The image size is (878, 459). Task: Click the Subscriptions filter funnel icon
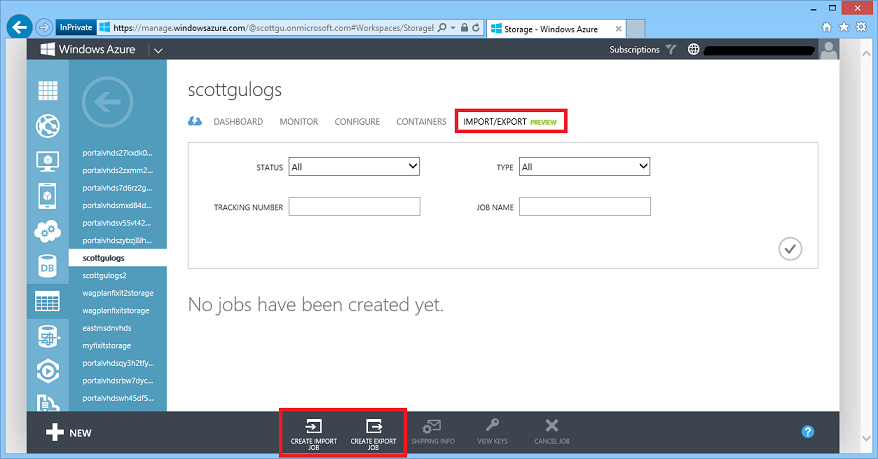671,50
